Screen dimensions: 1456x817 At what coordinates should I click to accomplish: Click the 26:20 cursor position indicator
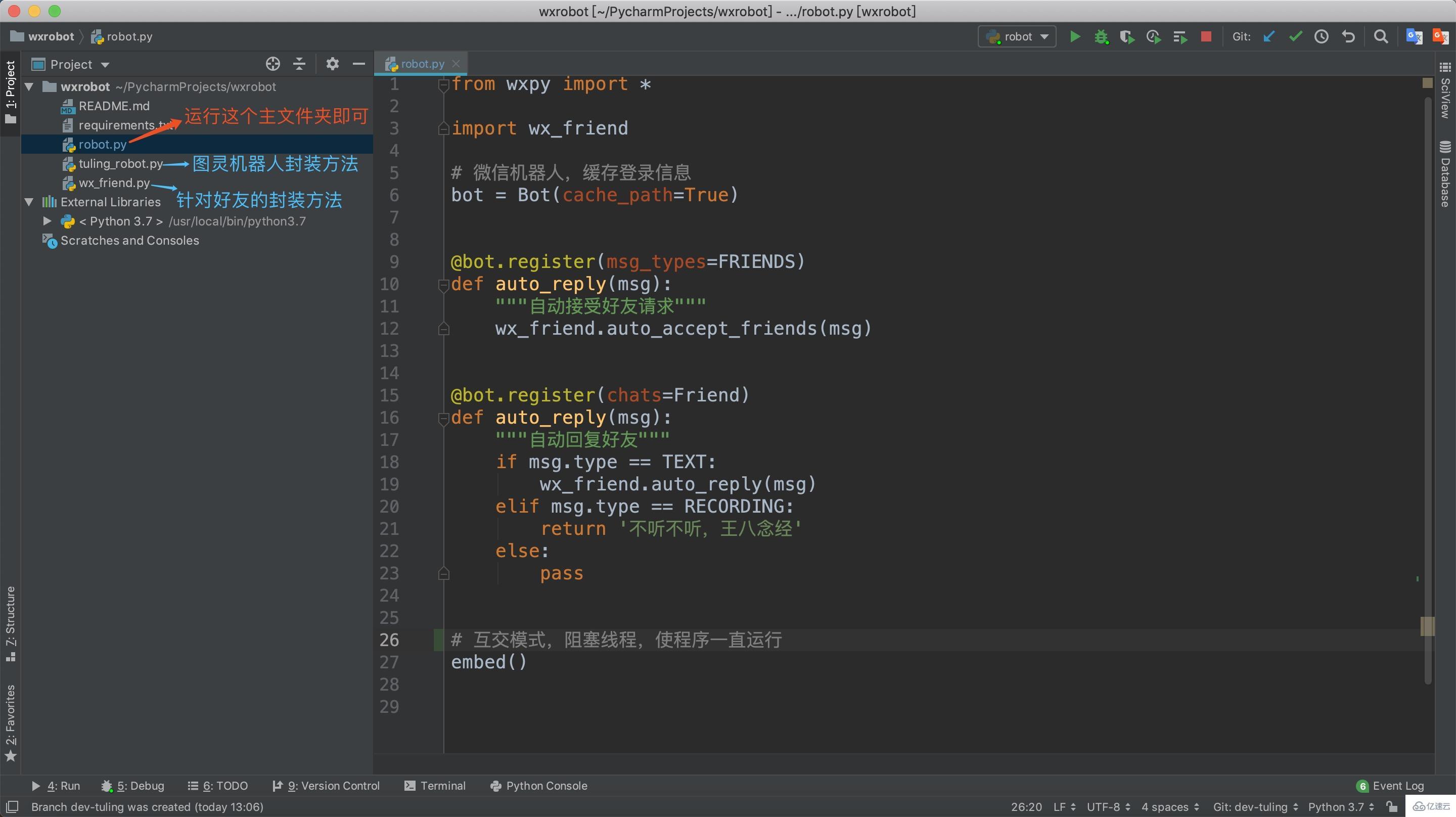point(1026,807)
